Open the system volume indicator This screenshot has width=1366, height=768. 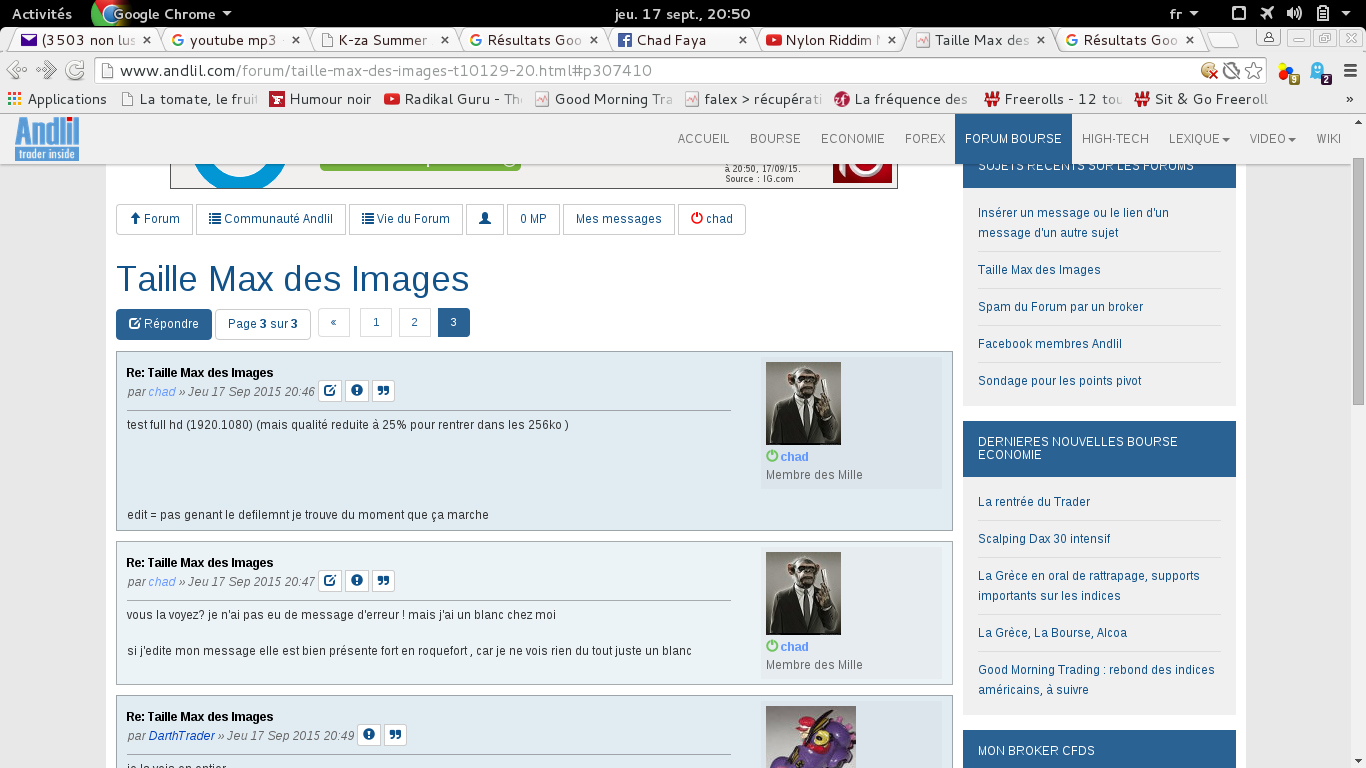point(1294,14)
